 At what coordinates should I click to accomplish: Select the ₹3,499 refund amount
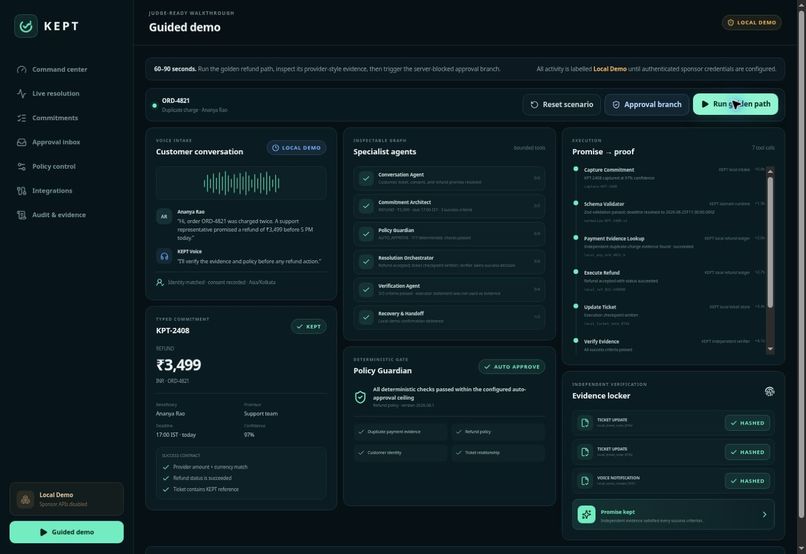pyautogui.click(x=178, y=365)
